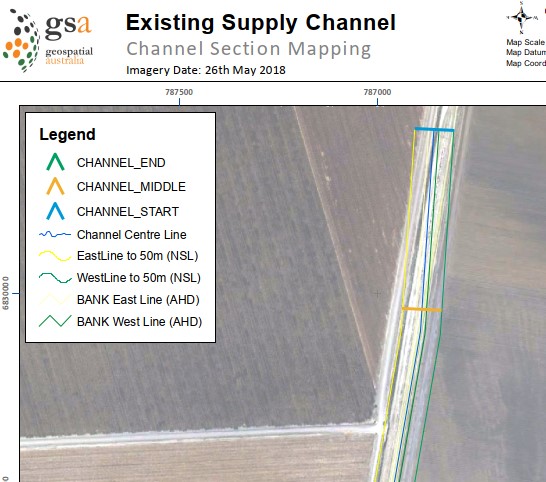This screenshot has width=546, height=482.
Task: Select the Channel Centre Line legend swatch
Action: tap(55, 234)
